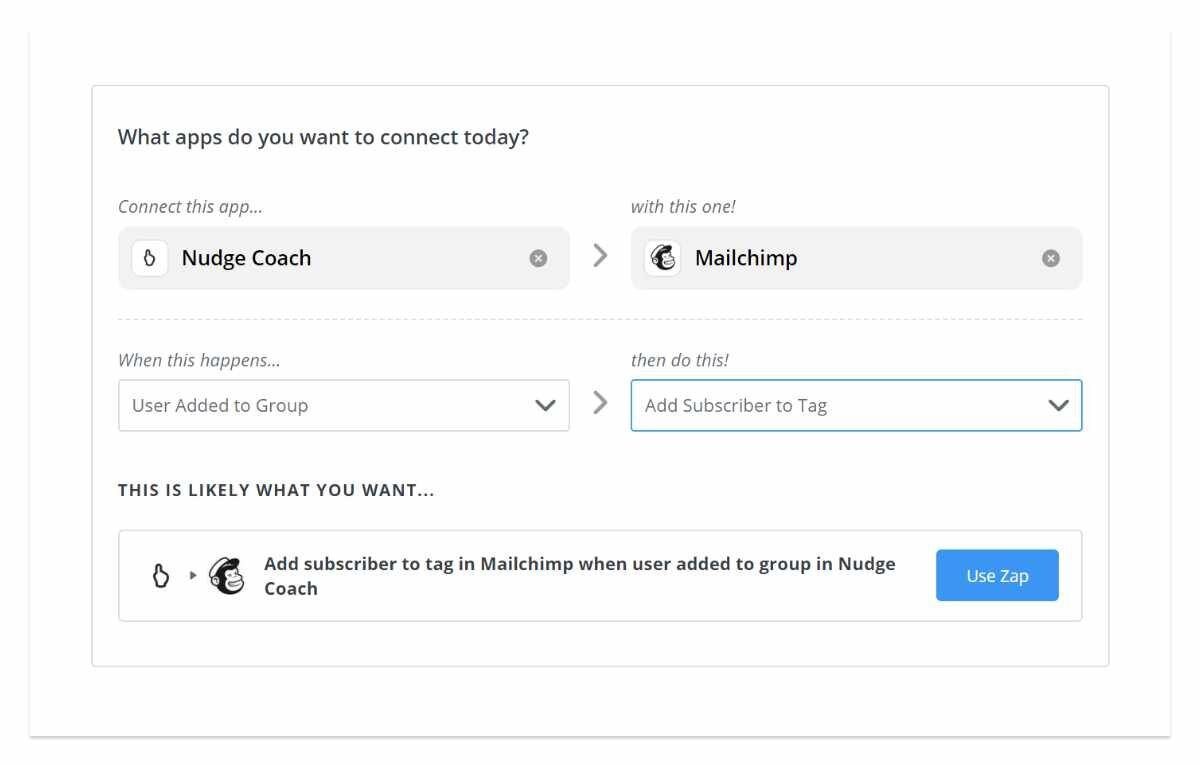
Task: Click the arrow between the two app fields
Action: (600, 256)
